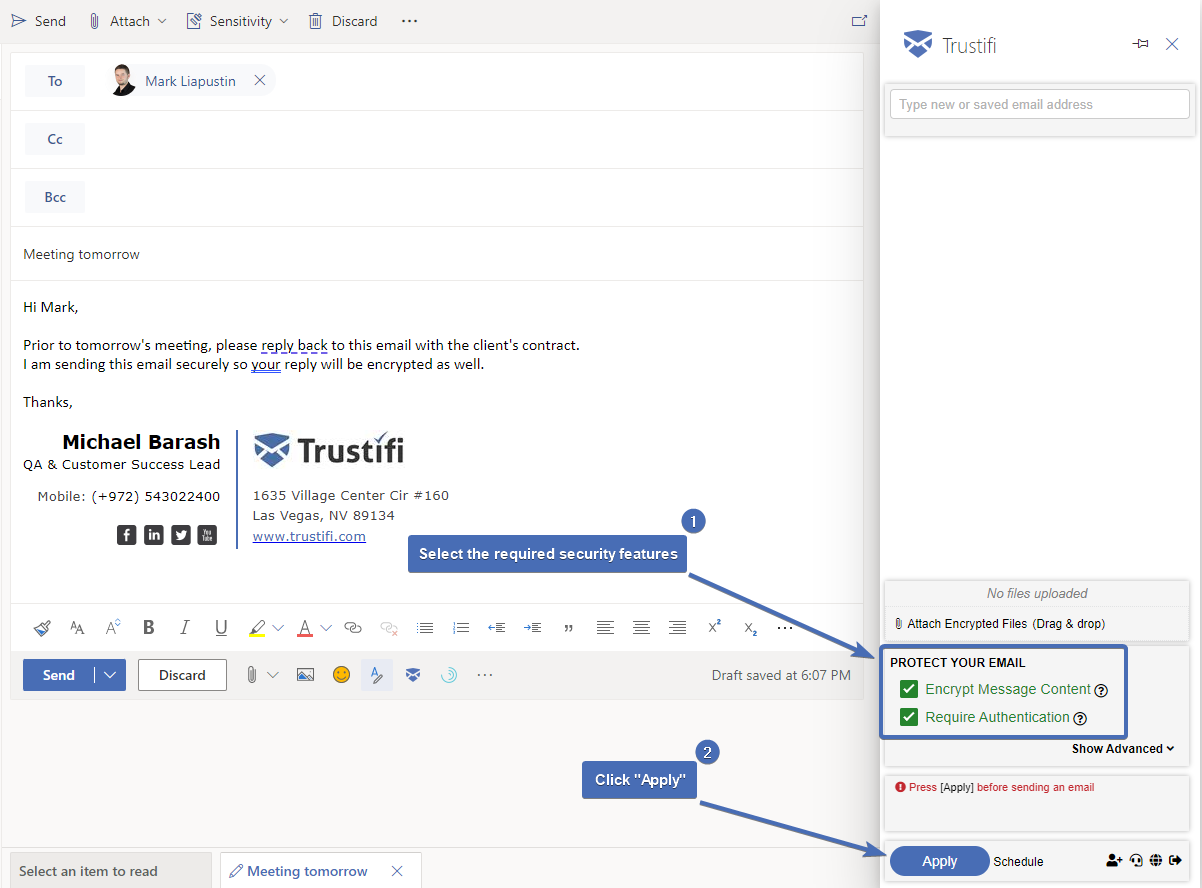Image resolution: width=1202 pixels, height=888 pixels.
Task: Open help for Encrypt Message Content
Action: pyautogui.click(x=1101, y=690)
